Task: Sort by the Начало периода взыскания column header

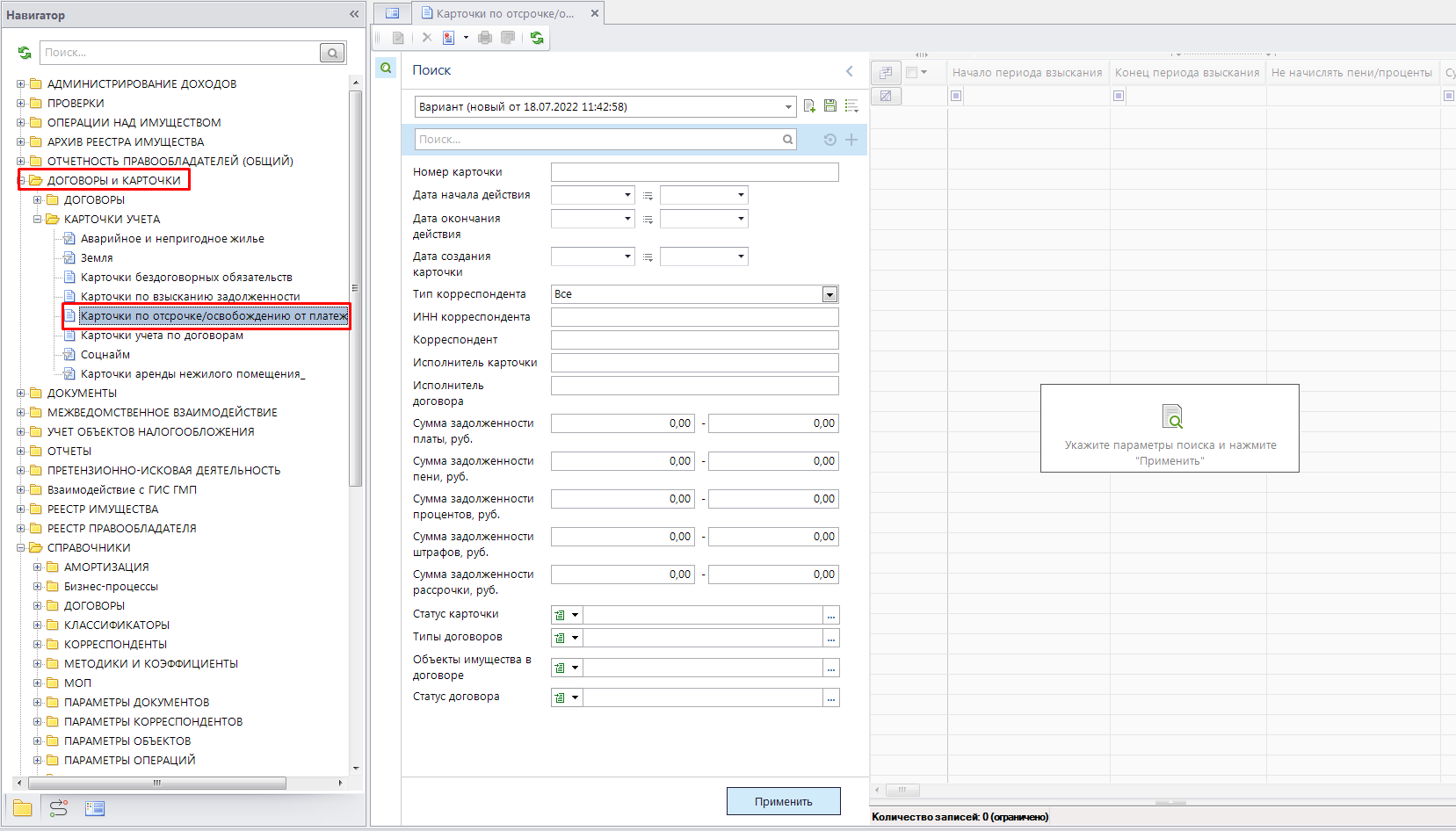Action: (x=1027, y=73)
